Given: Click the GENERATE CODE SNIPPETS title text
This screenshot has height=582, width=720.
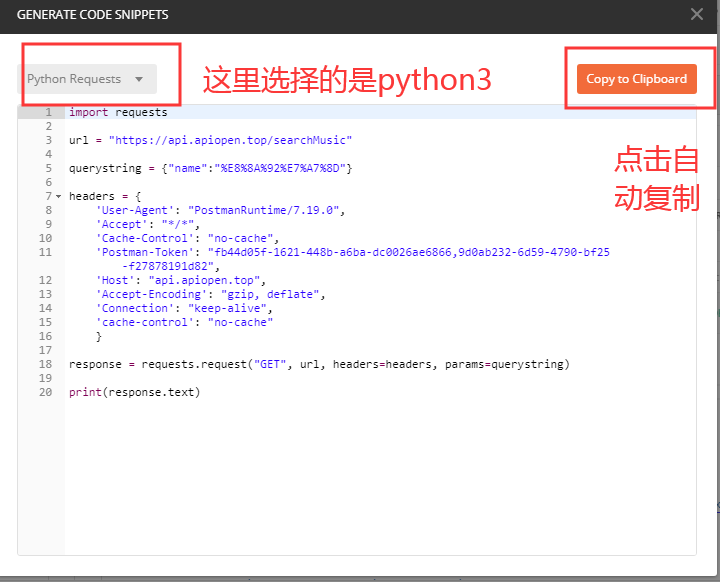Looking at the screenshot, I should pyautogui.click(x=93, y=15).
